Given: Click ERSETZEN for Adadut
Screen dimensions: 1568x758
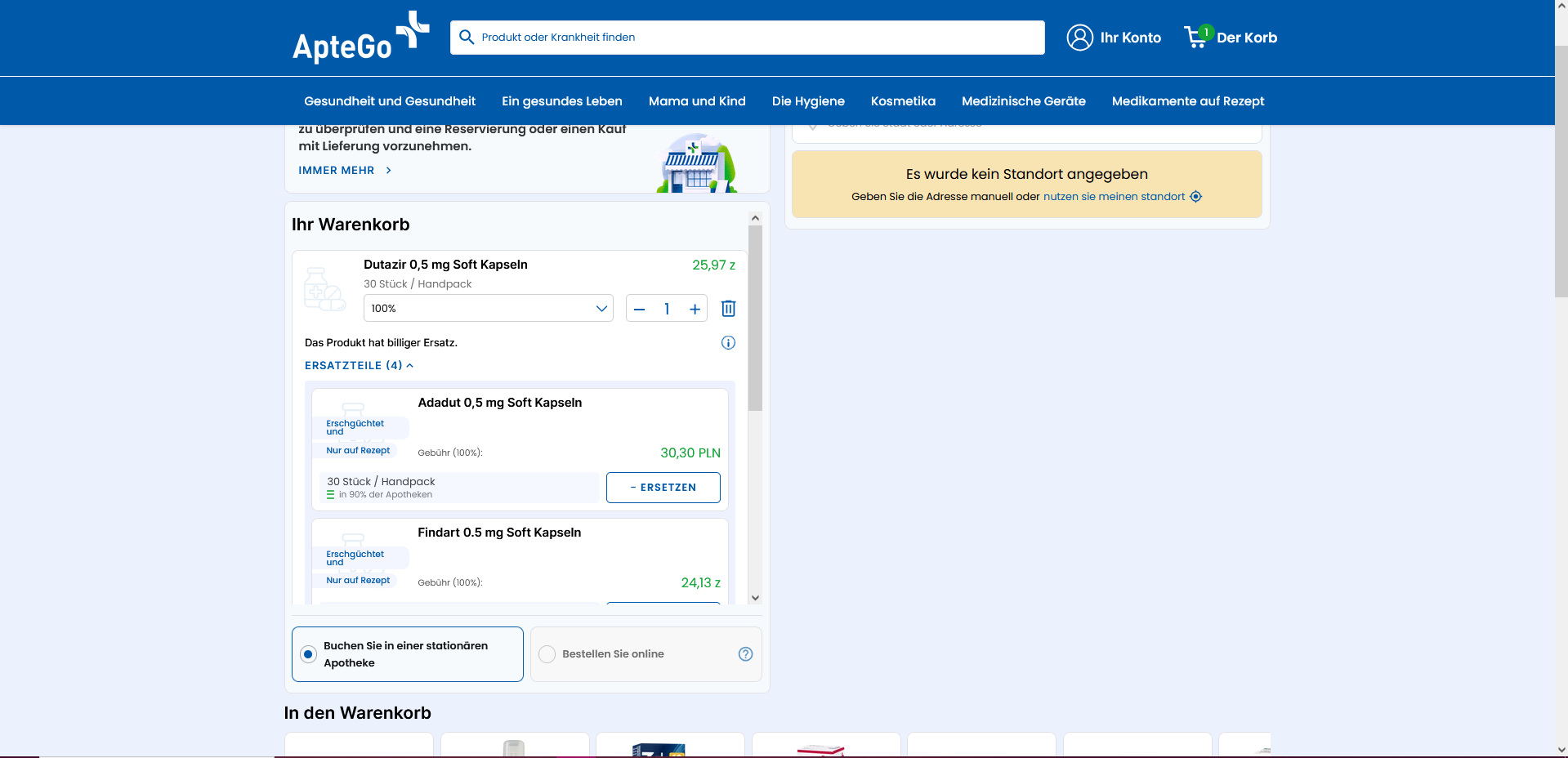Looking at the screenshot, I should pos(663,488).
